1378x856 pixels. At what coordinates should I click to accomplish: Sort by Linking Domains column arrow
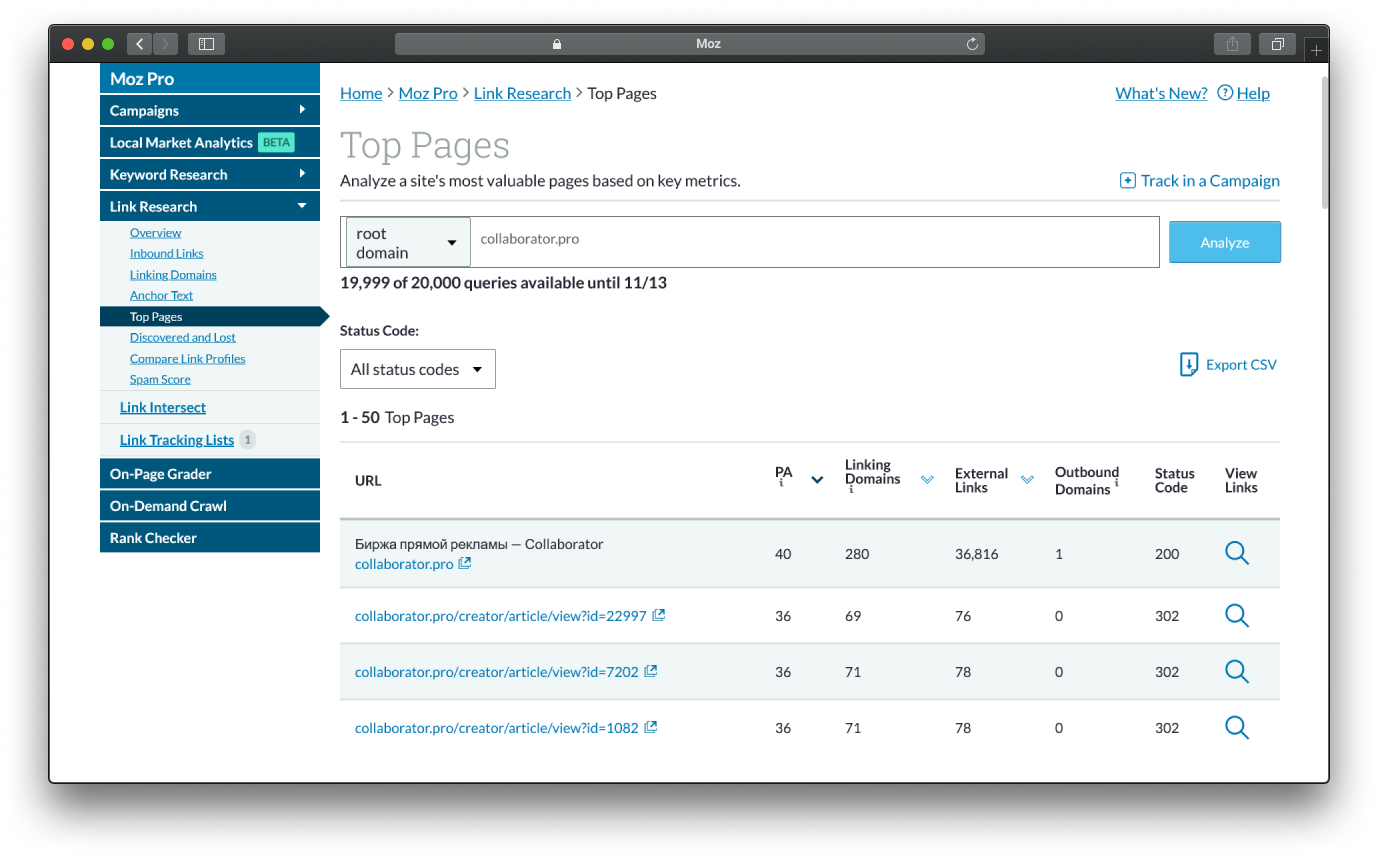[927, 480]
